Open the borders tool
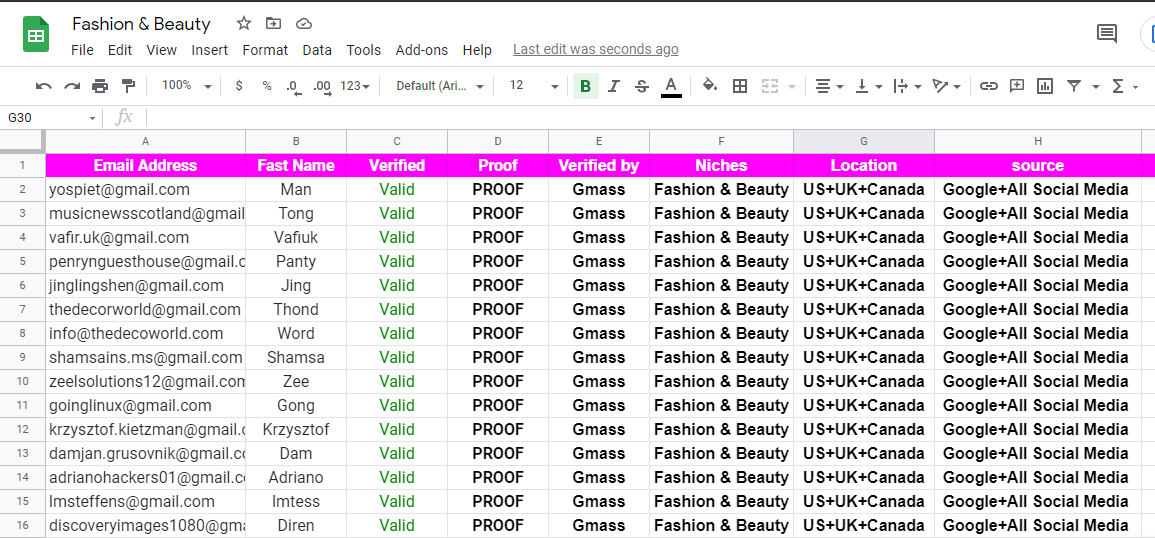Screen dimensions: 1155x538 [740, 86]
